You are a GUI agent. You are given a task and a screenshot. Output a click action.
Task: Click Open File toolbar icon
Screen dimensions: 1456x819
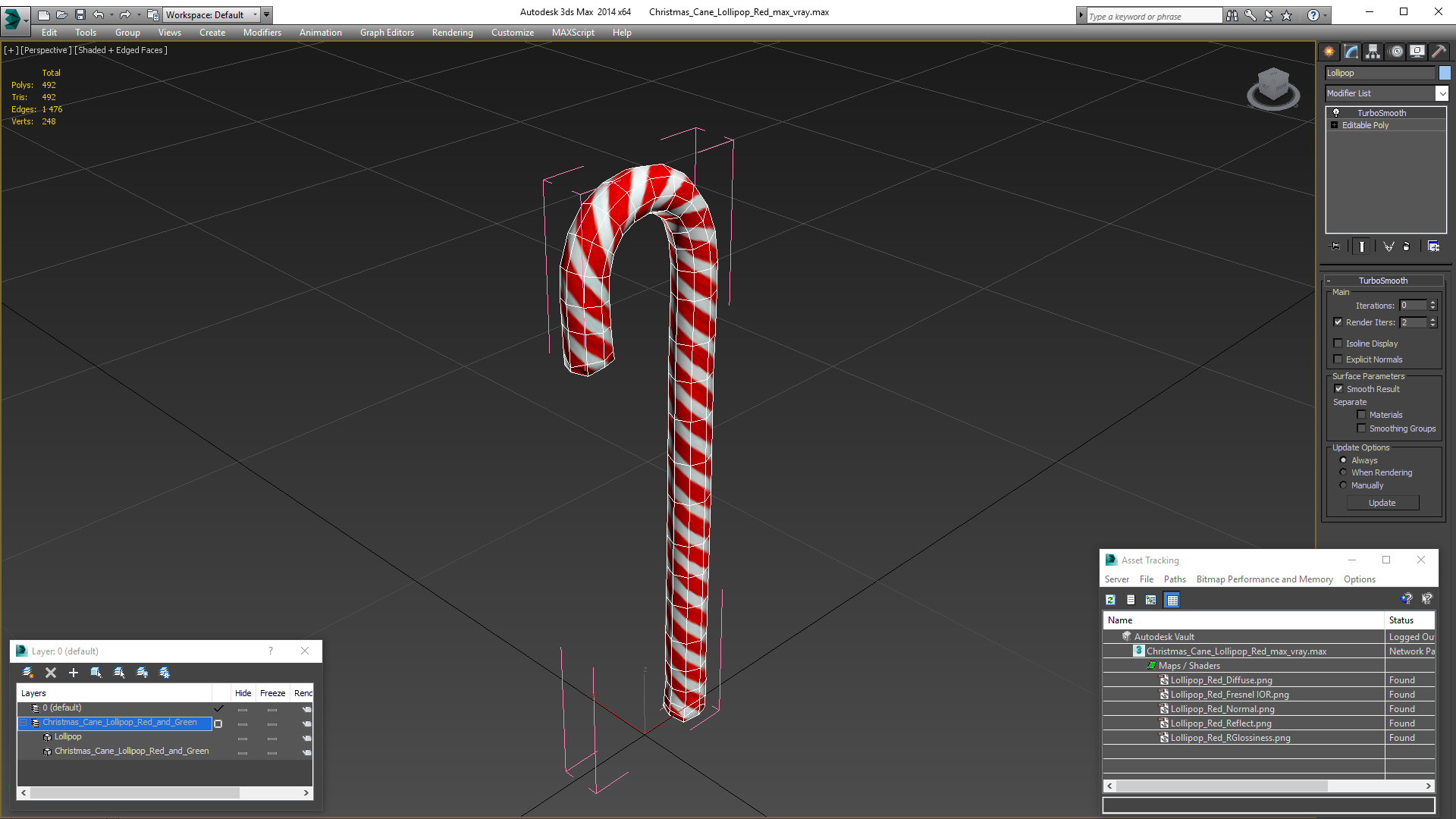pyautogui.click(x=62, y=14)
